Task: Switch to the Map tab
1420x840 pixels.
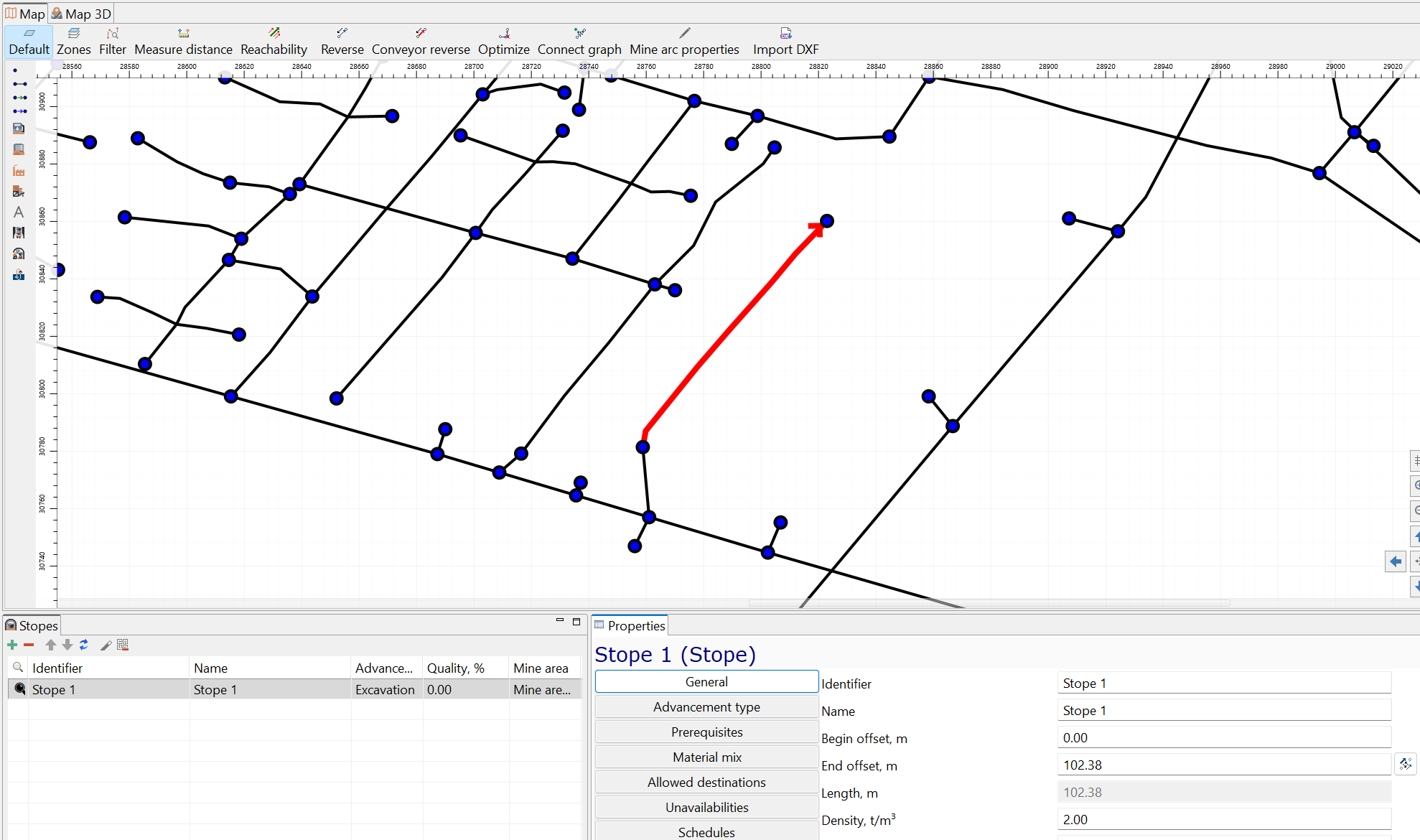Action: 25,14
